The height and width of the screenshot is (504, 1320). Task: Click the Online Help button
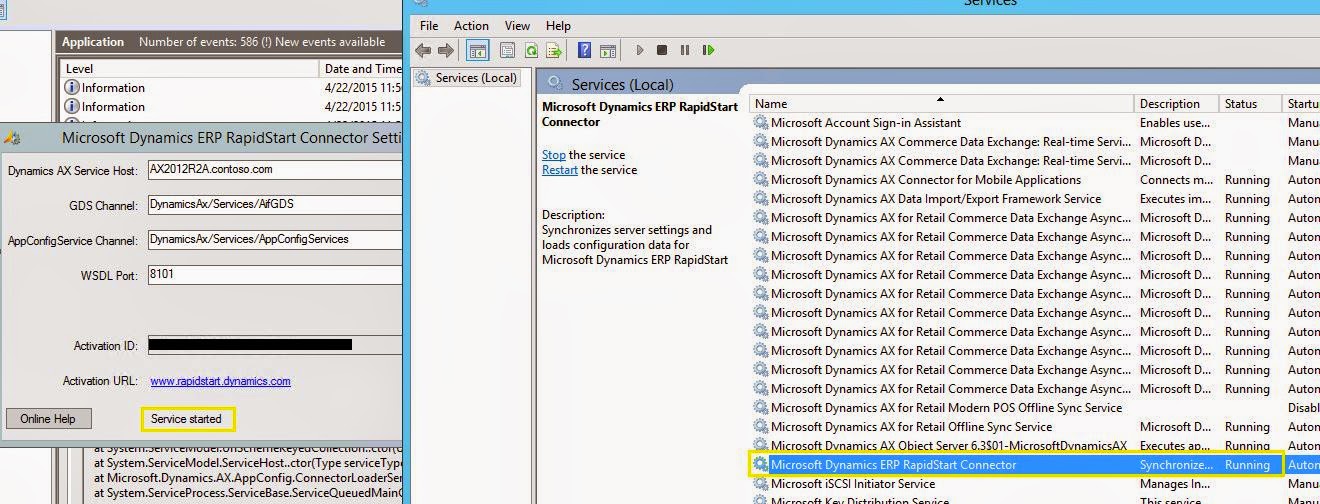click(x=48, y=419)
